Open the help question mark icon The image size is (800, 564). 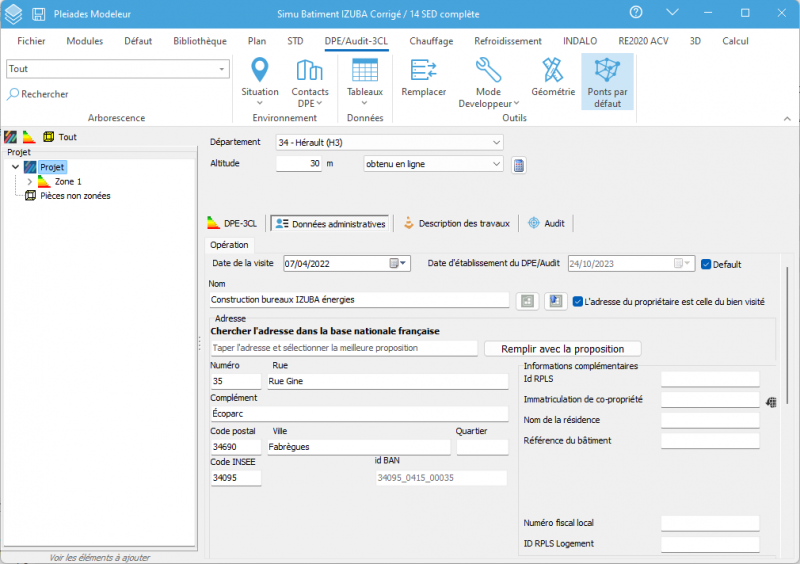pyautogui.click(x=636, y=12)
